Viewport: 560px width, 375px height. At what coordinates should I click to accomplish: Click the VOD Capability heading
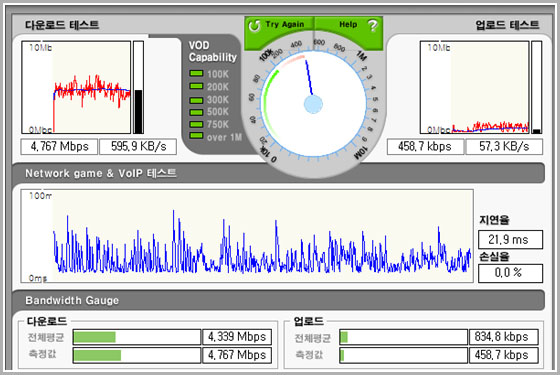(x=212, y=51)
